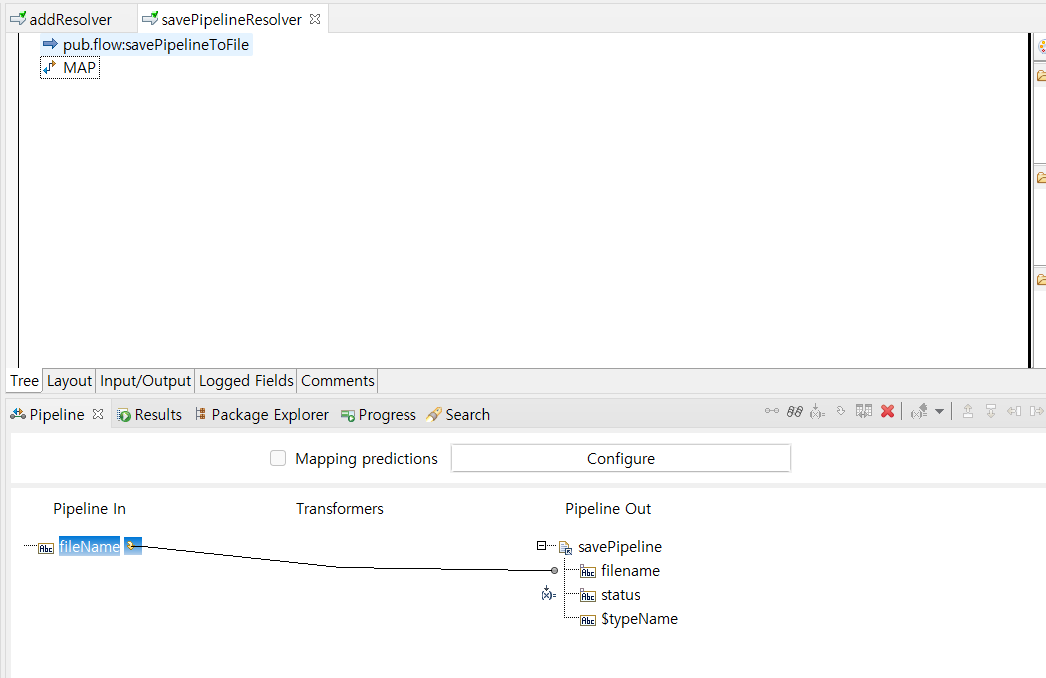The width and height of the screenshot is (1046, 678).
Task: Click the red X delete icon
Action: 887,411
